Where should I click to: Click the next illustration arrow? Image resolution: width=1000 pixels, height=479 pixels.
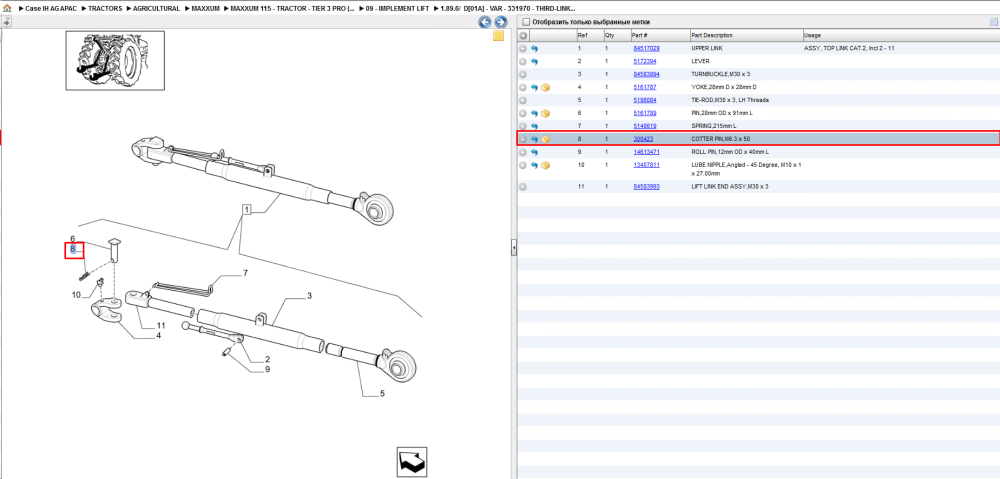click(x=501, y=22)
